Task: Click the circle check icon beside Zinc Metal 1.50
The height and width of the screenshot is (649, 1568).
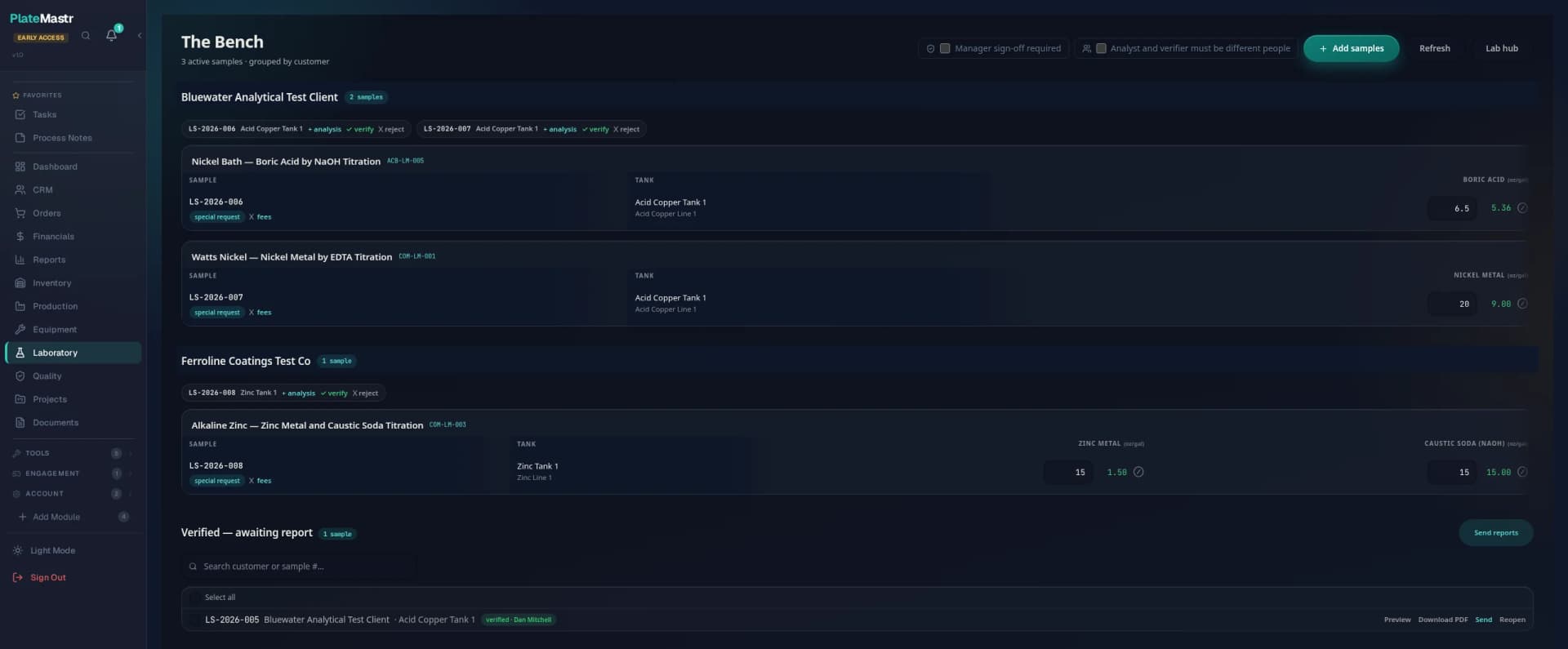Action: [1138, 472]
